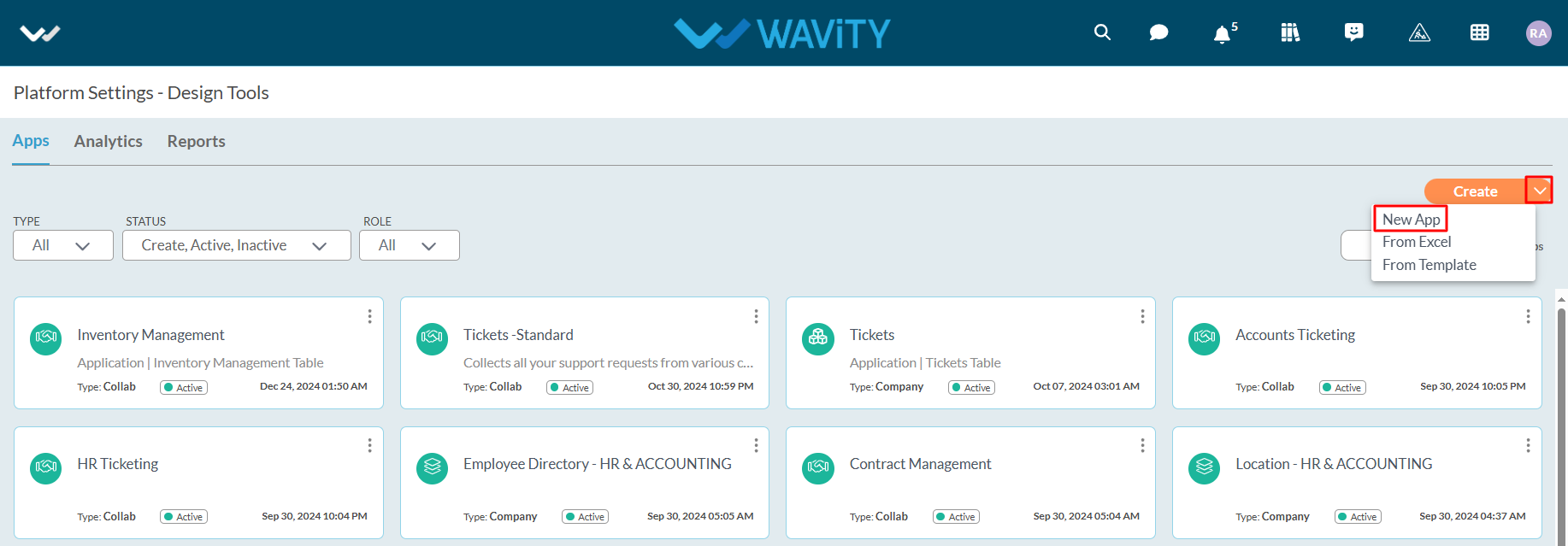Open the Inventory Management app title
The width and height of the screenshot is (1568, 546).
[150, 335]
